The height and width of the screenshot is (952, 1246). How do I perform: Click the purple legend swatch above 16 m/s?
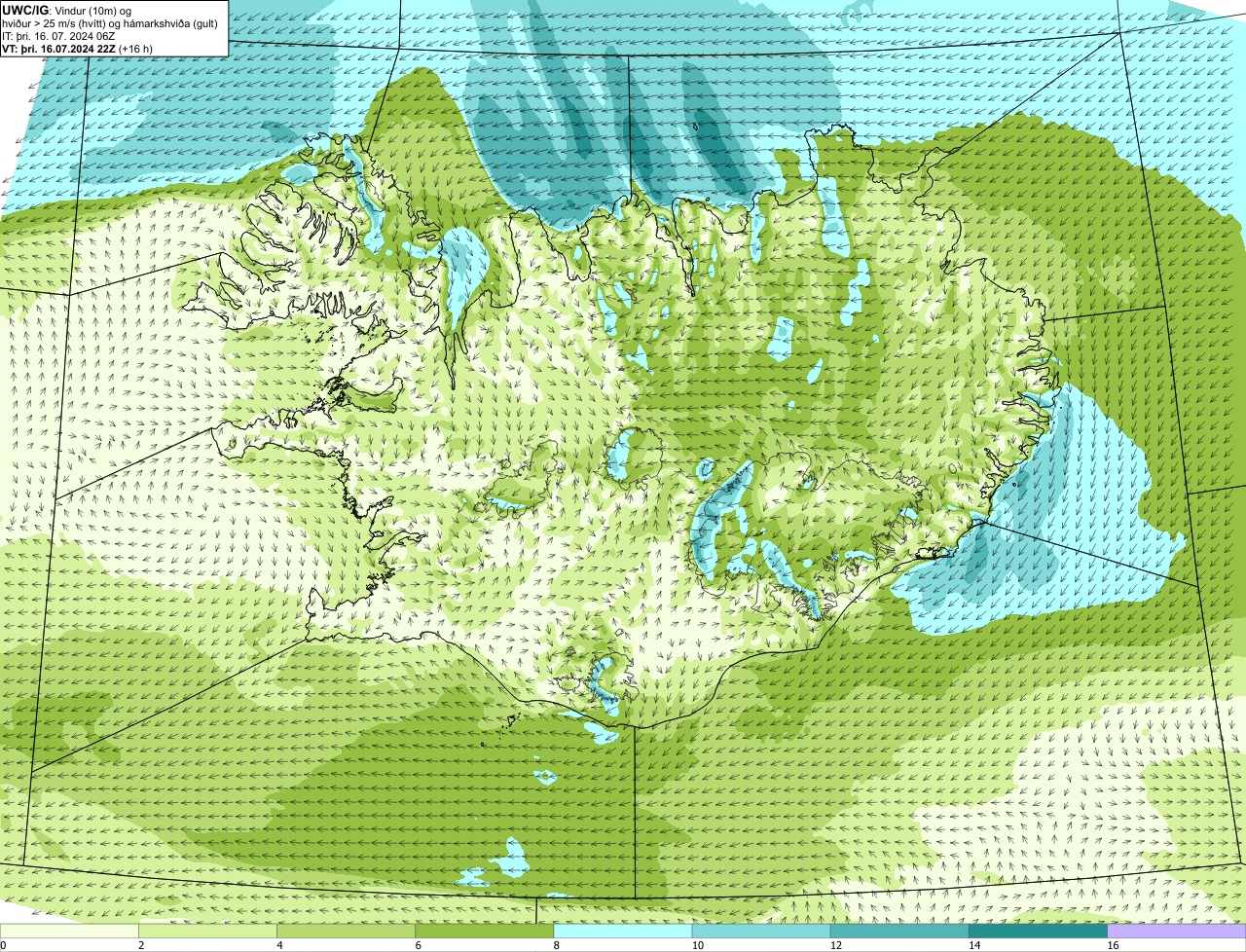(x=1176, y=931)
